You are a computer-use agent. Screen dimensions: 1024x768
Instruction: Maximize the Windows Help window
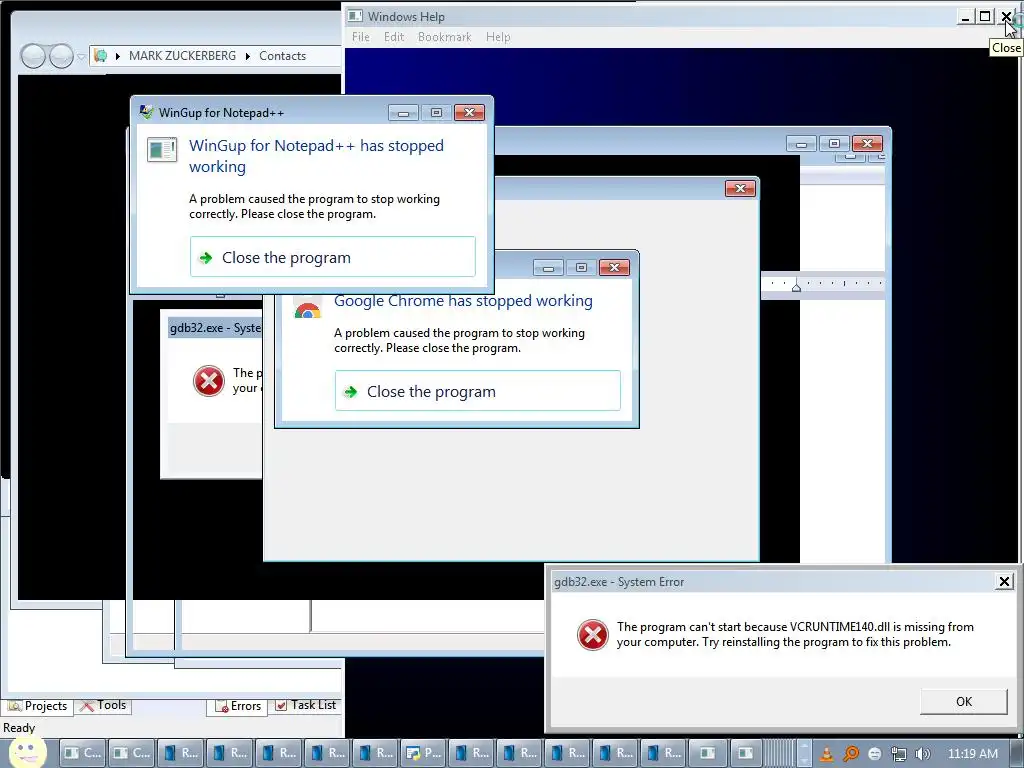(x=985, y=16)
